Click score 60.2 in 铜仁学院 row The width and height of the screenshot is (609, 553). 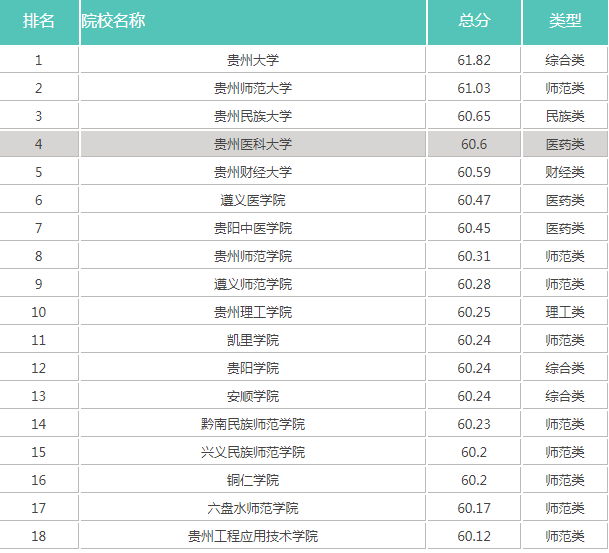pyautogui.click(x=474, y=480)
